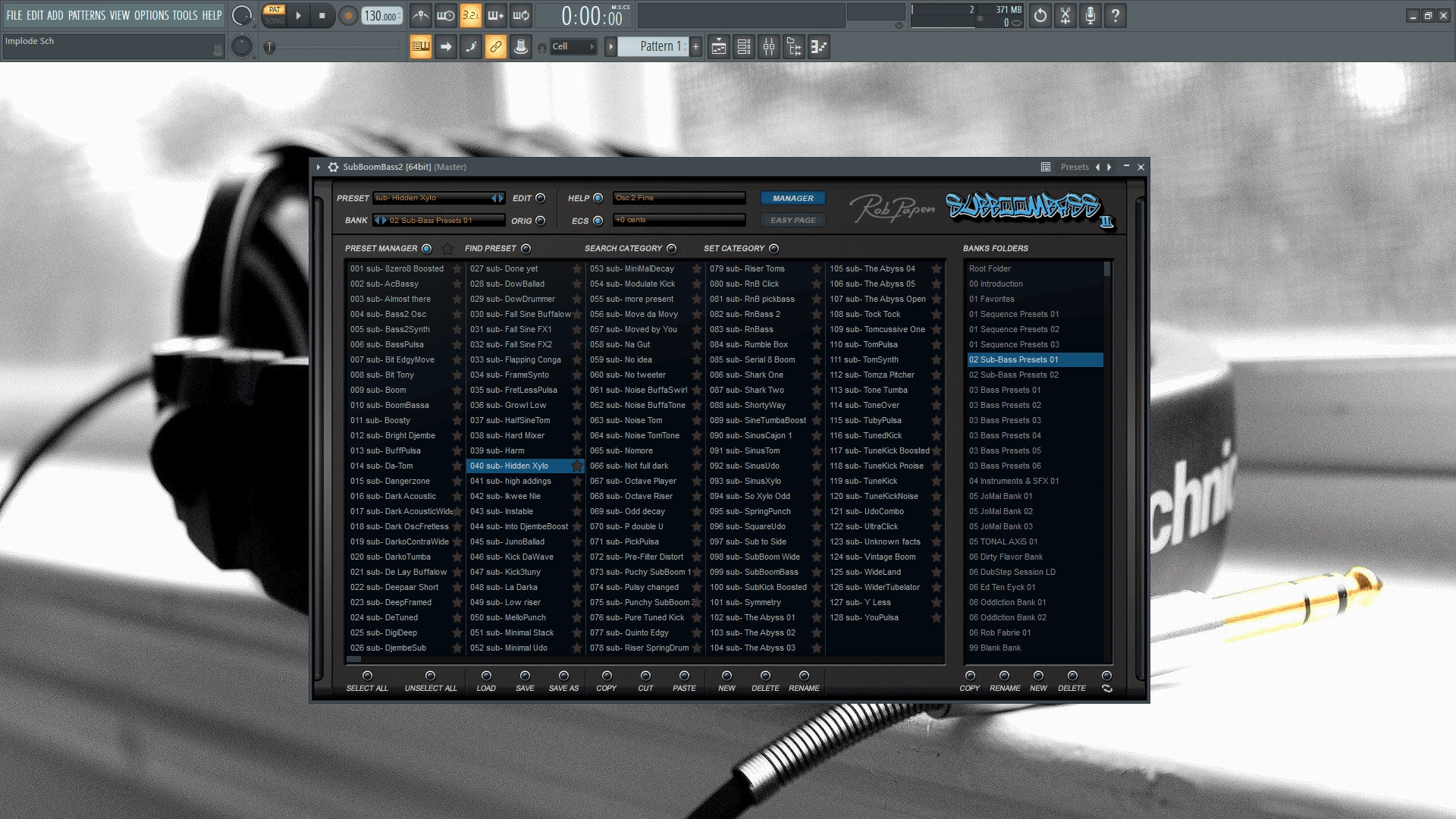
Task: Open the playlist view icon
Action: [x=719, y=47]
